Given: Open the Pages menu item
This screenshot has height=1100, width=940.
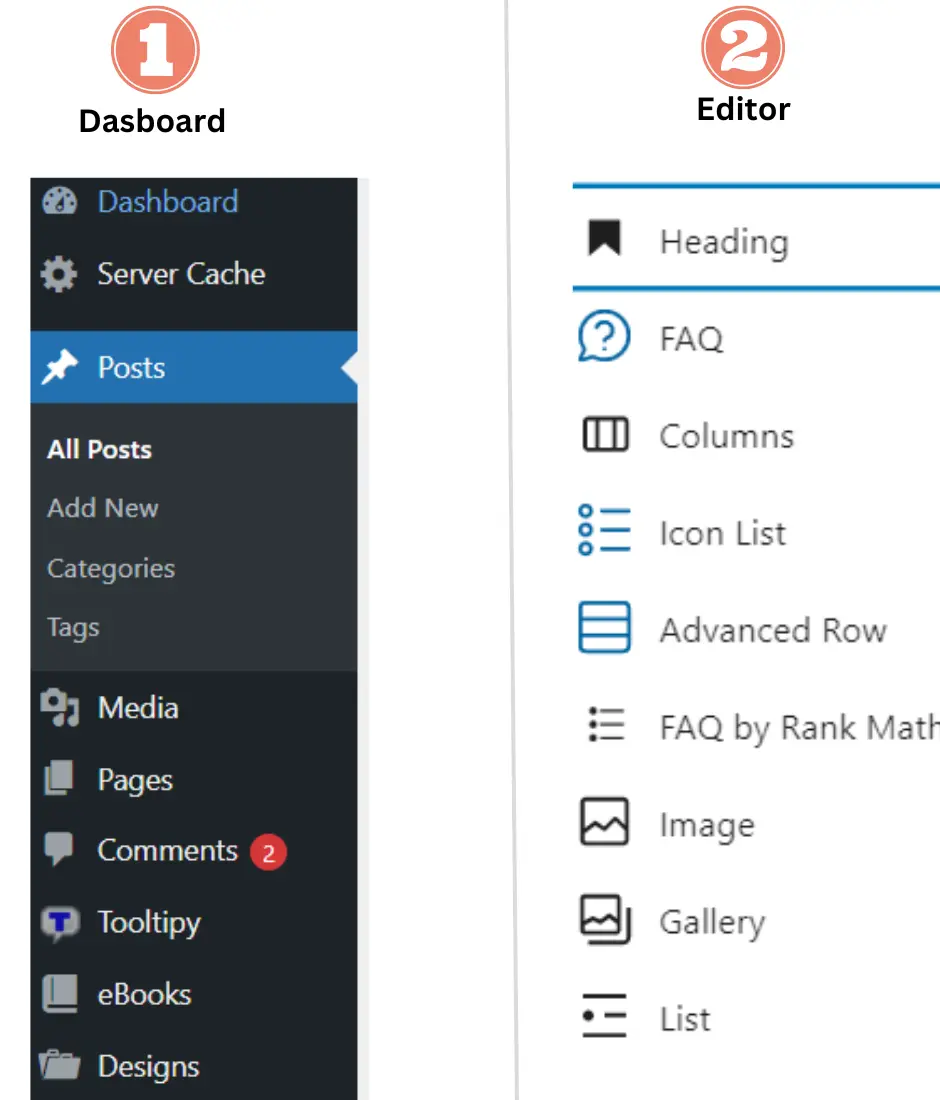Looking at the screenshot, I should coord(135,780).
